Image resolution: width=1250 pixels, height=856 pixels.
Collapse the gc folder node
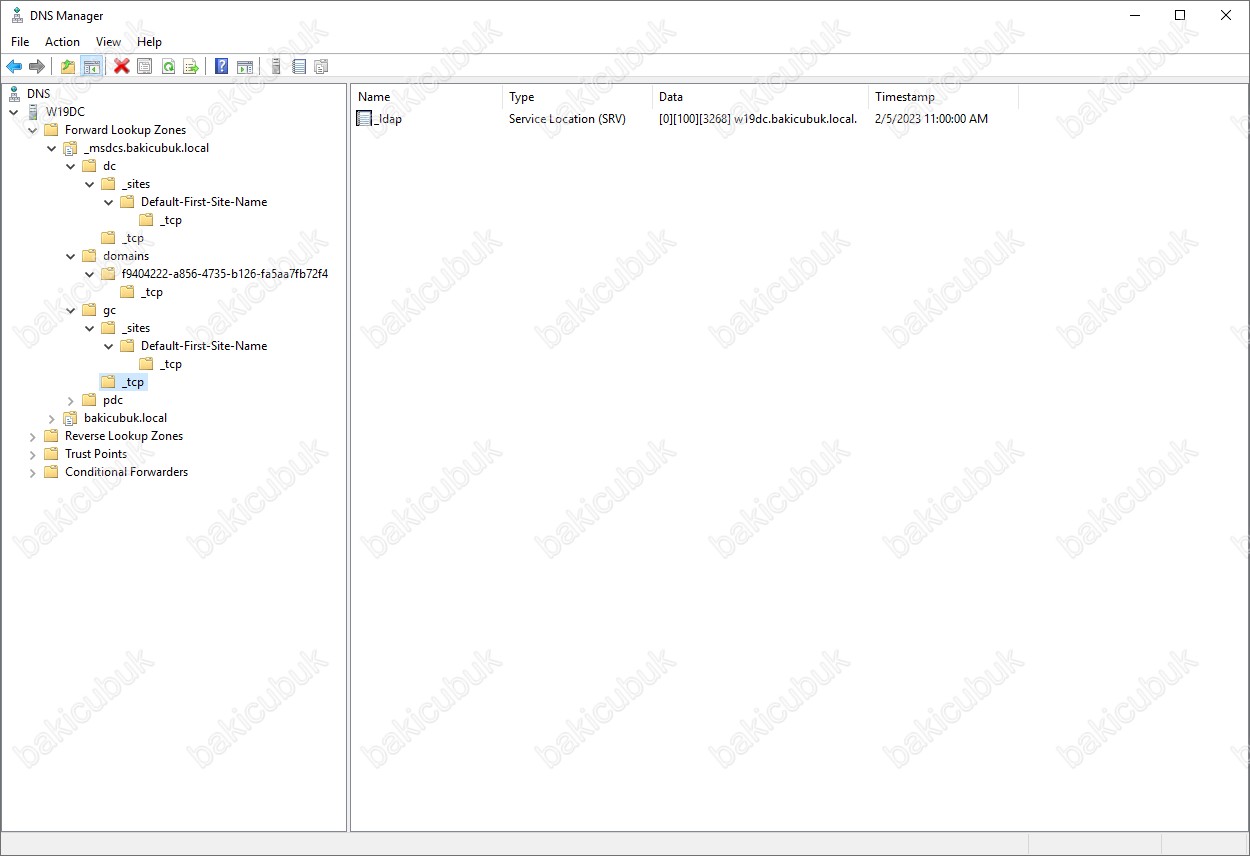click(x=71, y=310)
